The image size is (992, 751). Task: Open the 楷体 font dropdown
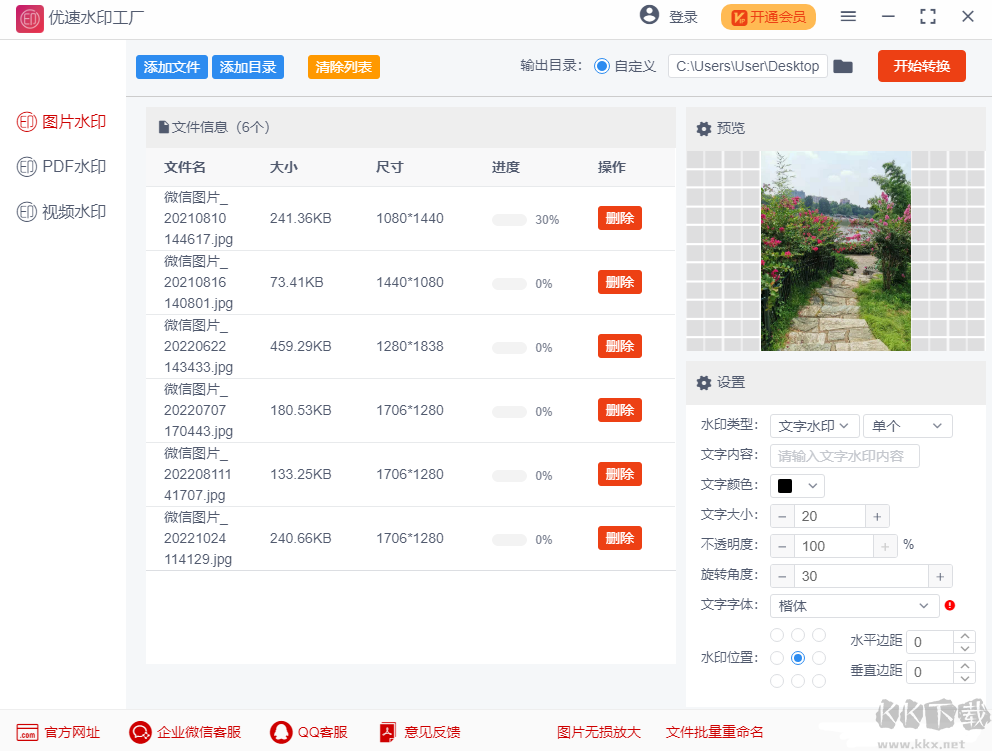855,605
